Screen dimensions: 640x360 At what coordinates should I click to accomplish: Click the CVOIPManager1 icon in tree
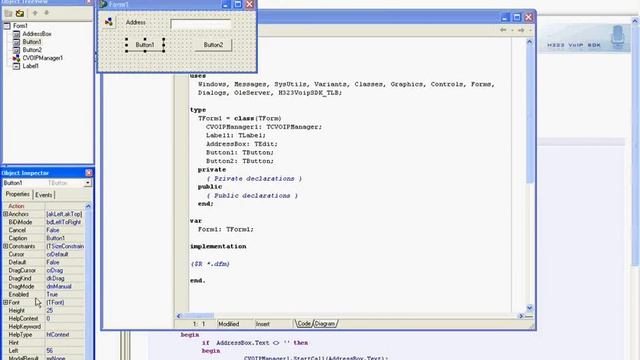pyautogui.click(x=16, y=58)
